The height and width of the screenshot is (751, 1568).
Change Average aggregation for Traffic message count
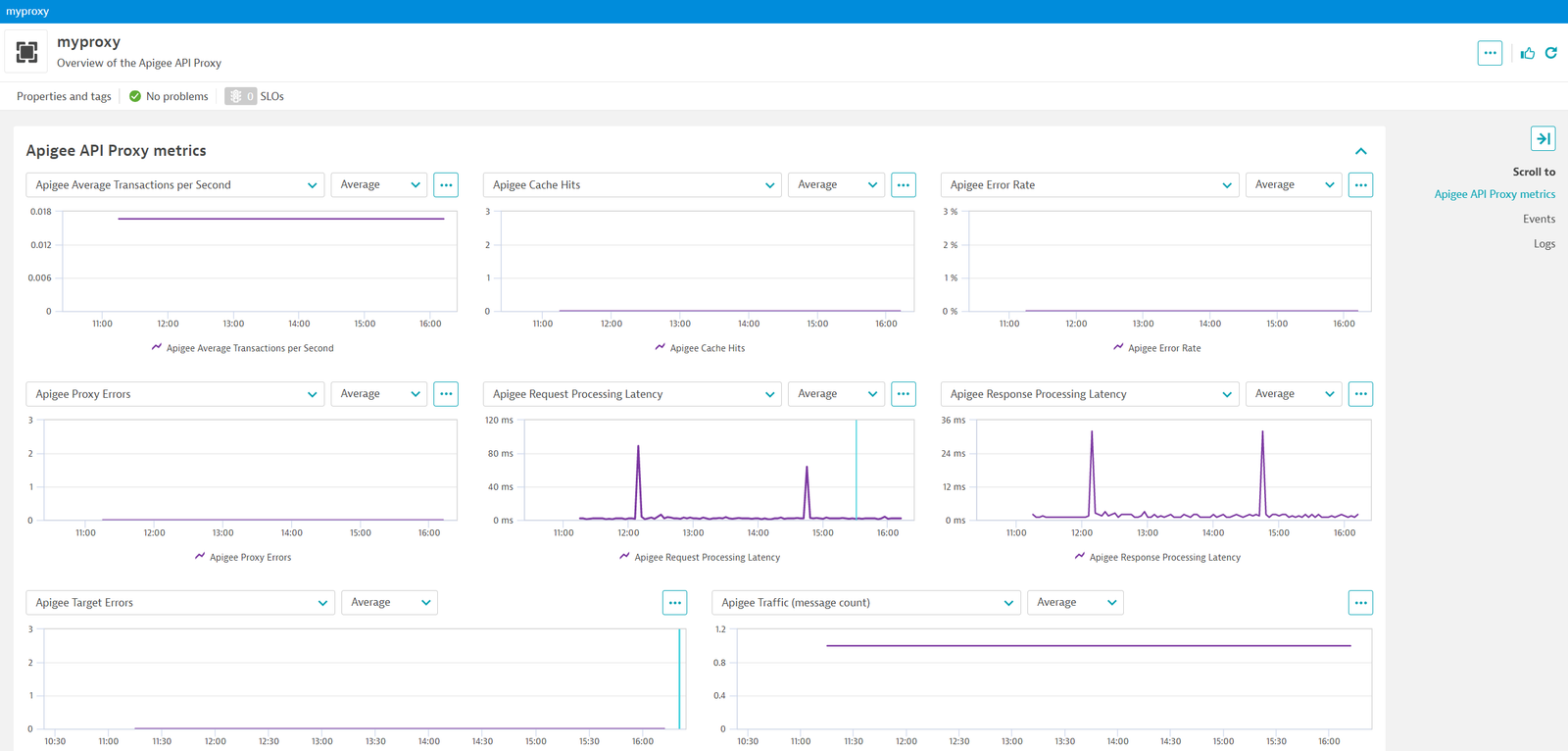point(1075,603)
